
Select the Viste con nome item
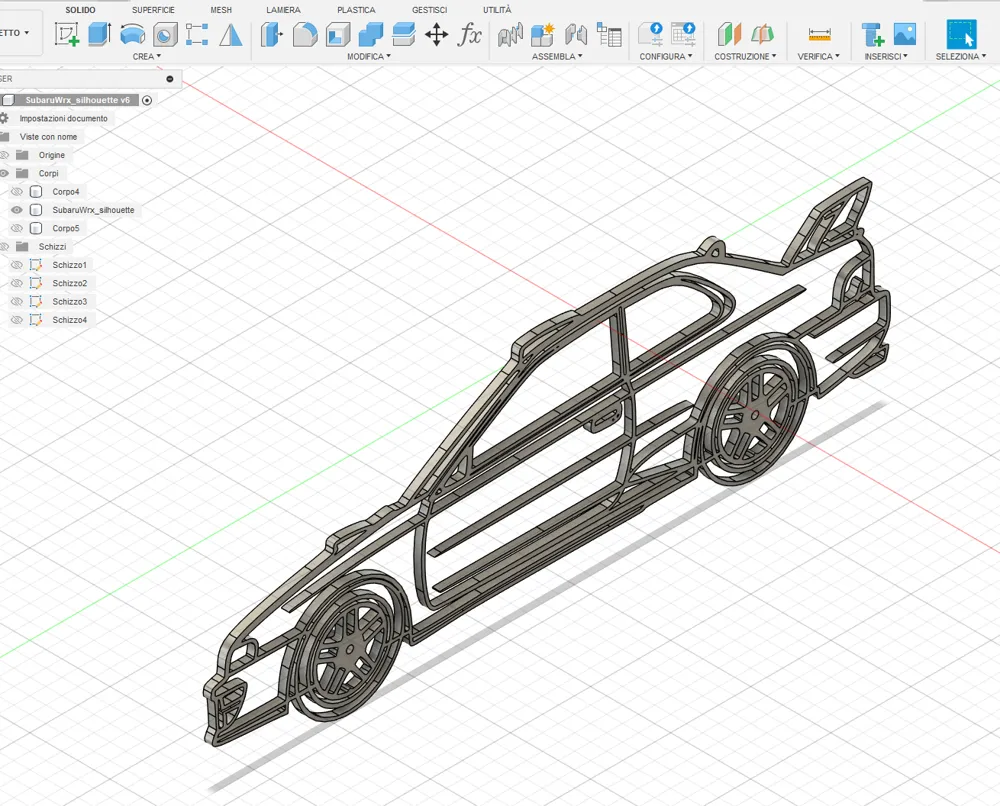click(x=48, y=136)
